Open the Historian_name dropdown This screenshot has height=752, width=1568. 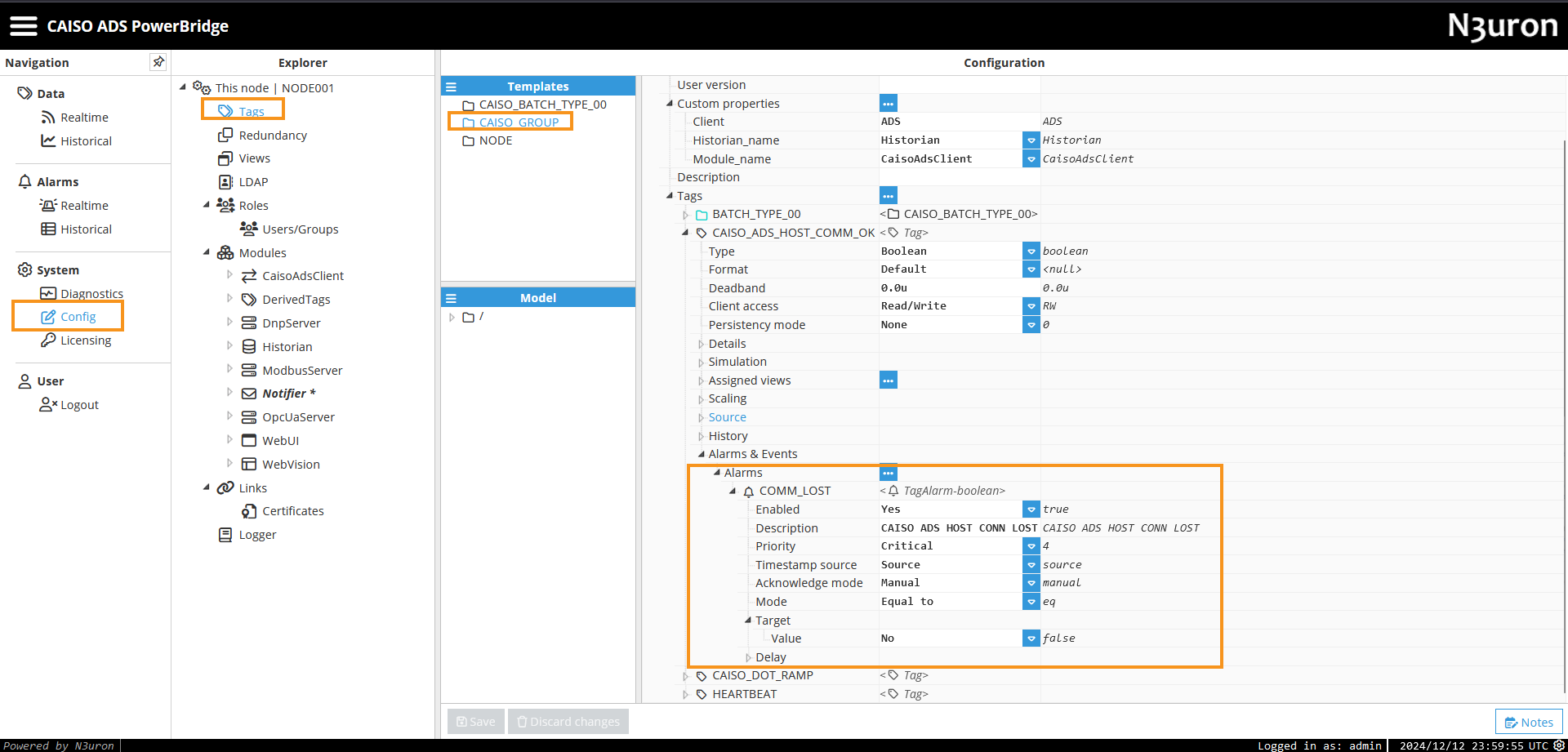pyautogui.click(x=1031, y=140)
